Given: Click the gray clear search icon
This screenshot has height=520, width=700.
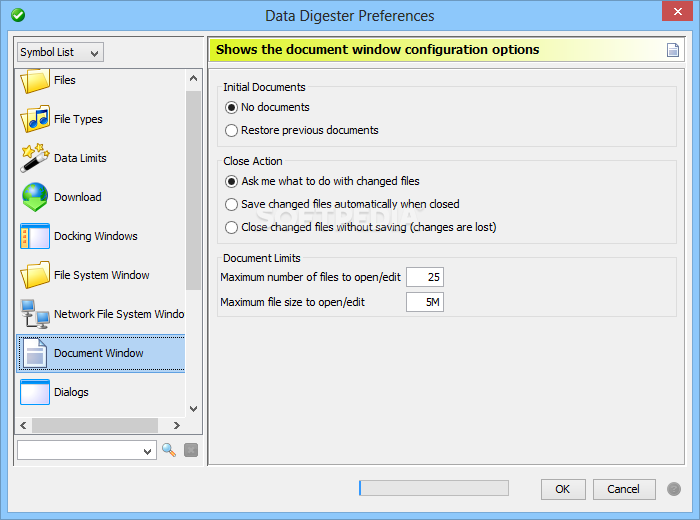Looking at the screenshot, I should tap(191, 450).
